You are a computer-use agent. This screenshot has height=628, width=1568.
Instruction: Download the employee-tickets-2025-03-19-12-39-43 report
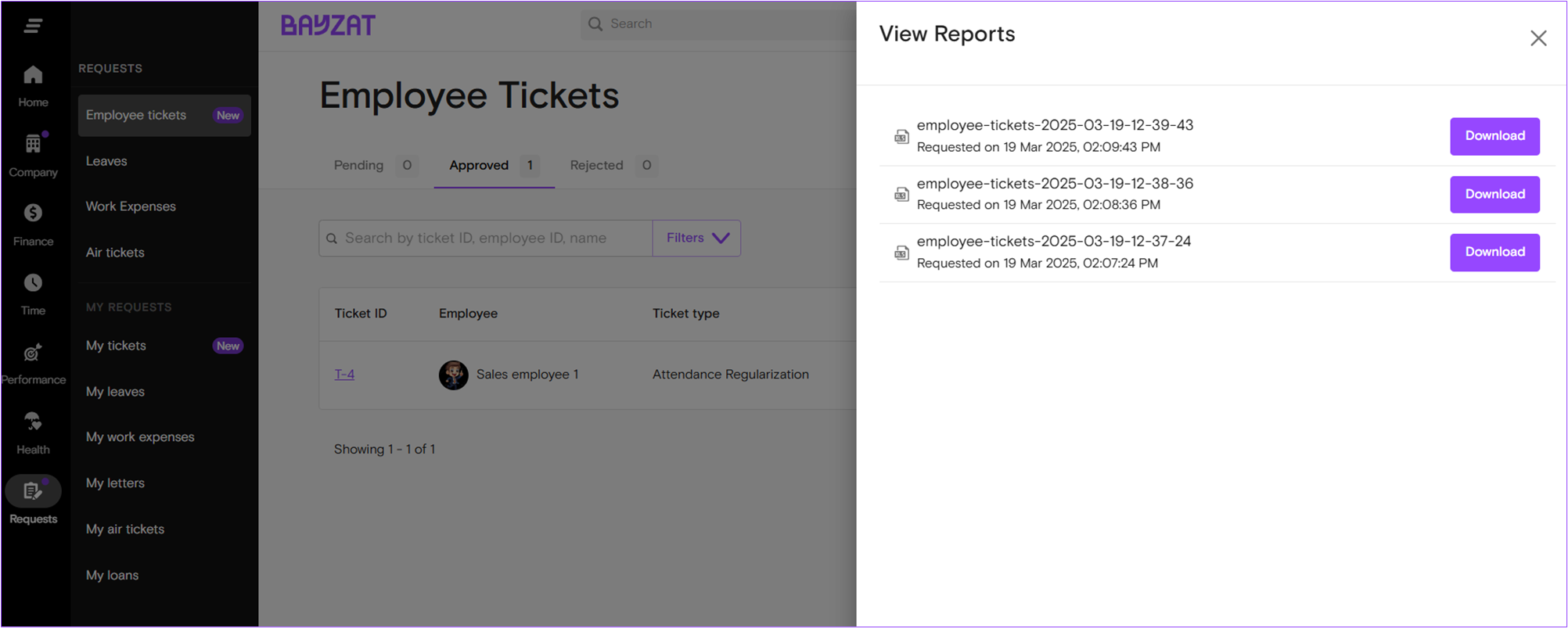click(1494, 136)
